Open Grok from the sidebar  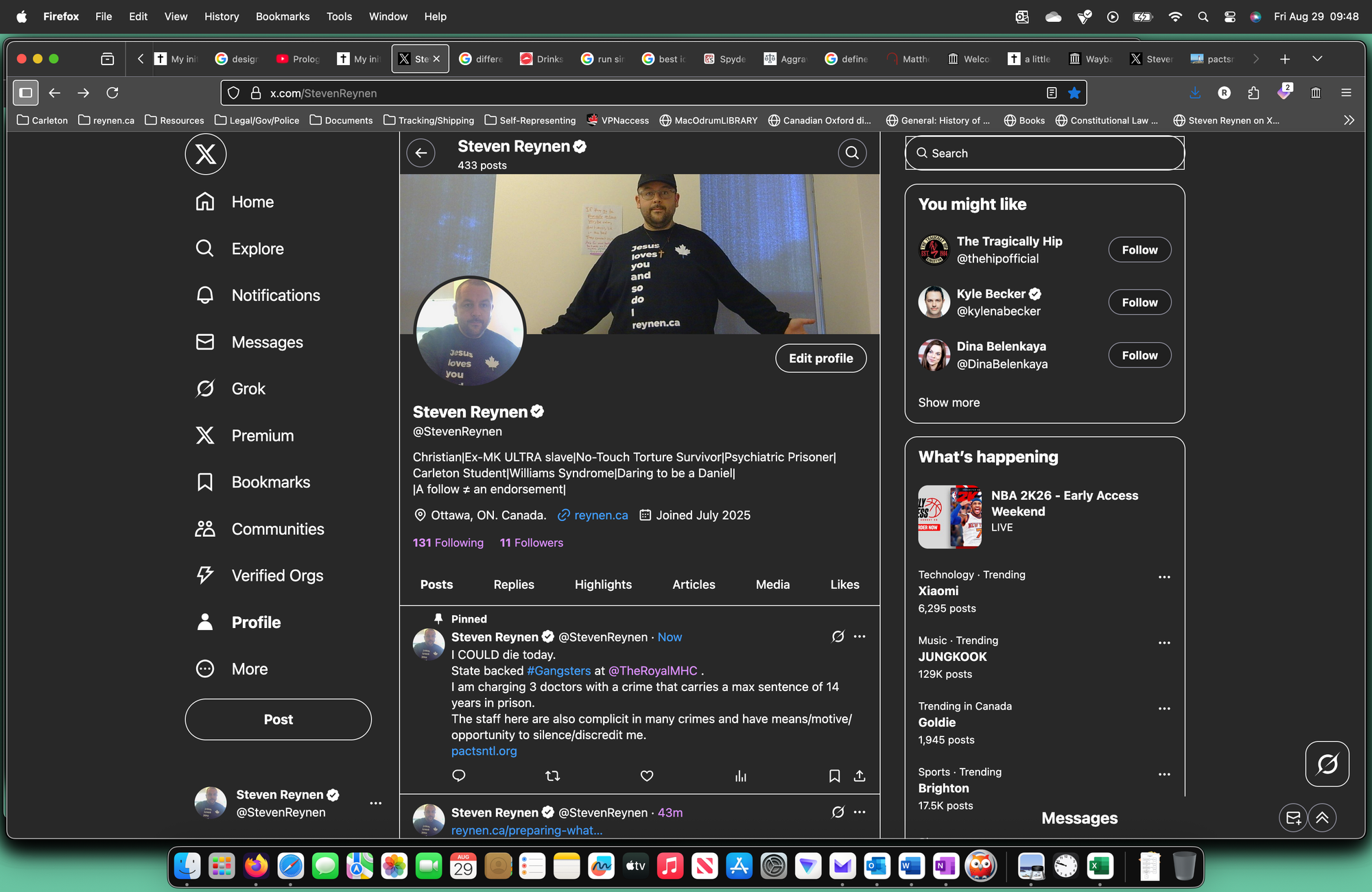(230, 389)
